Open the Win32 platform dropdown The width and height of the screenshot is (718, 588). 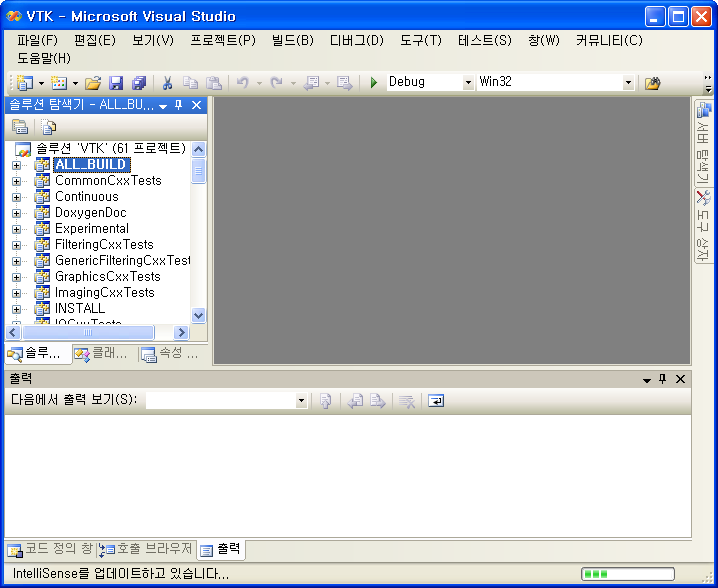coord(628,83)
